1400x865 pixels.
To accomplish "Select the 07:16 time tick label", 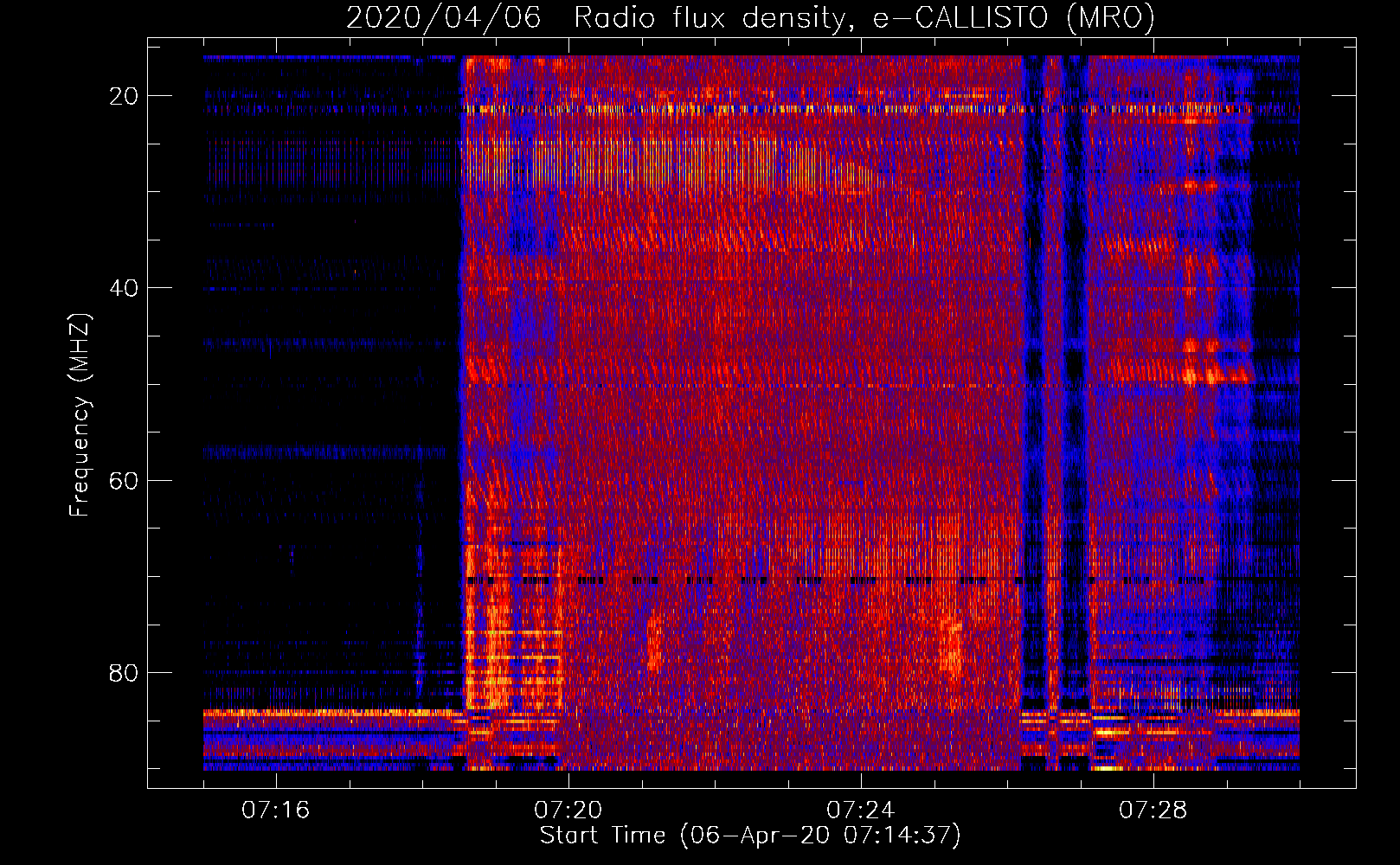I will click(276, 811).
